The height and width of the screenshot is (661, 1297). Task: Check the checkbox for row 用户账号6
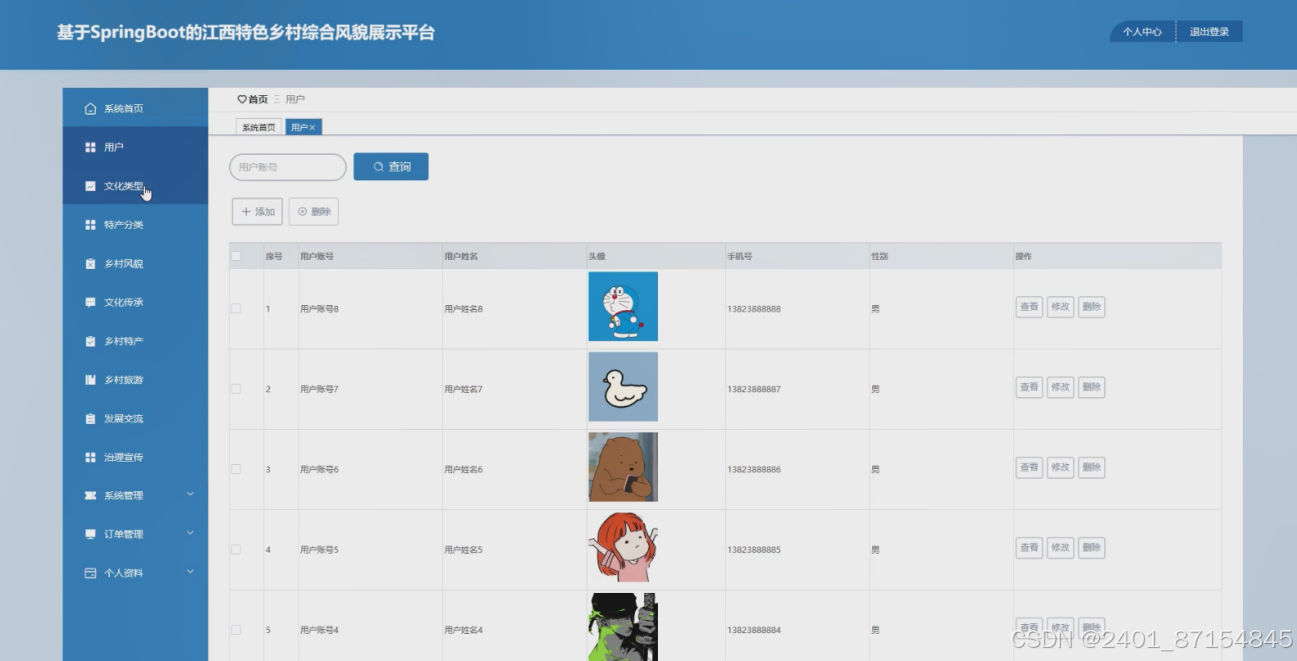[x=236, y=469]
